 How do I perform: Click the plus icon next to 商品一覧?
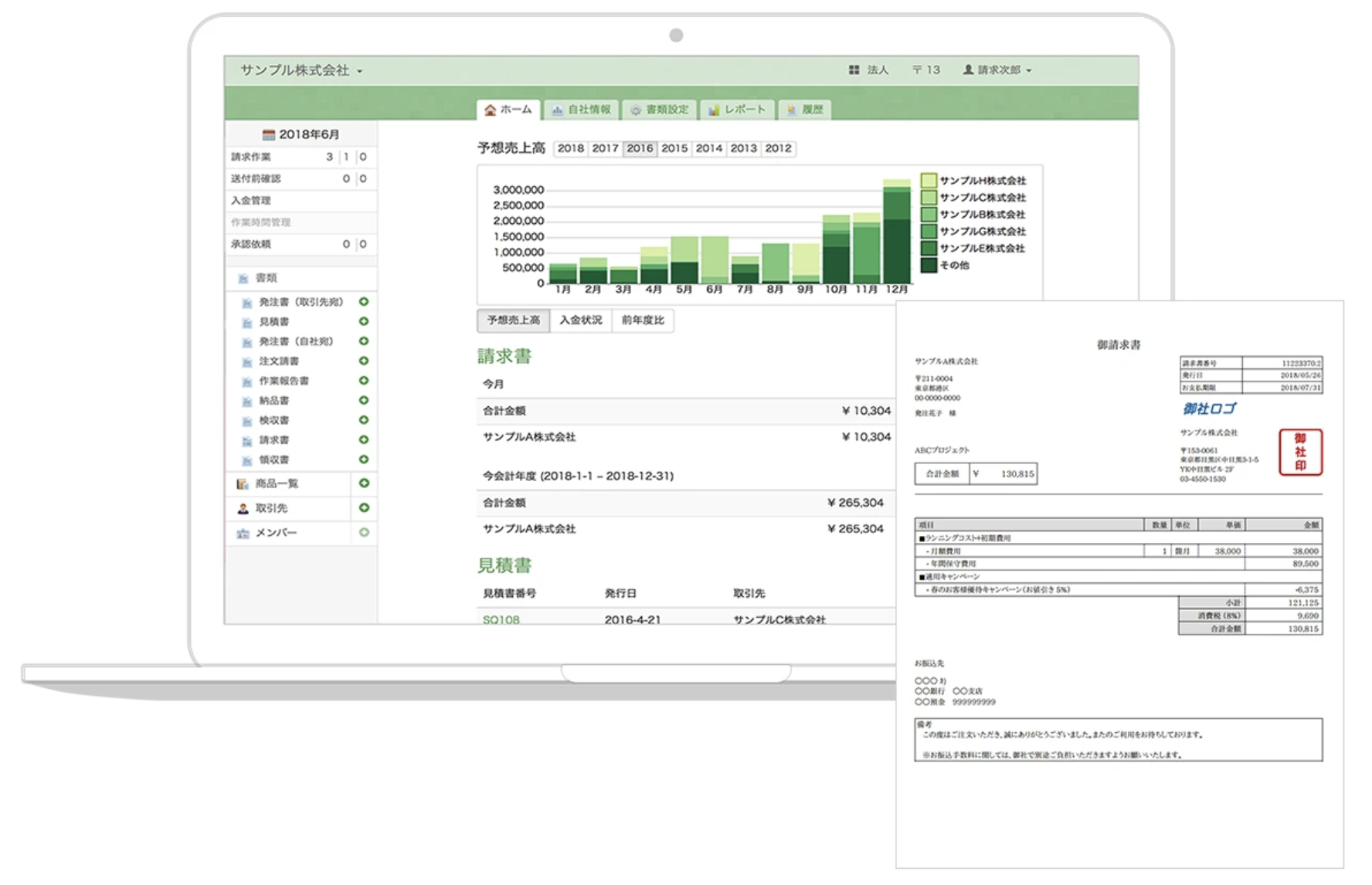[x=364, y=483]
